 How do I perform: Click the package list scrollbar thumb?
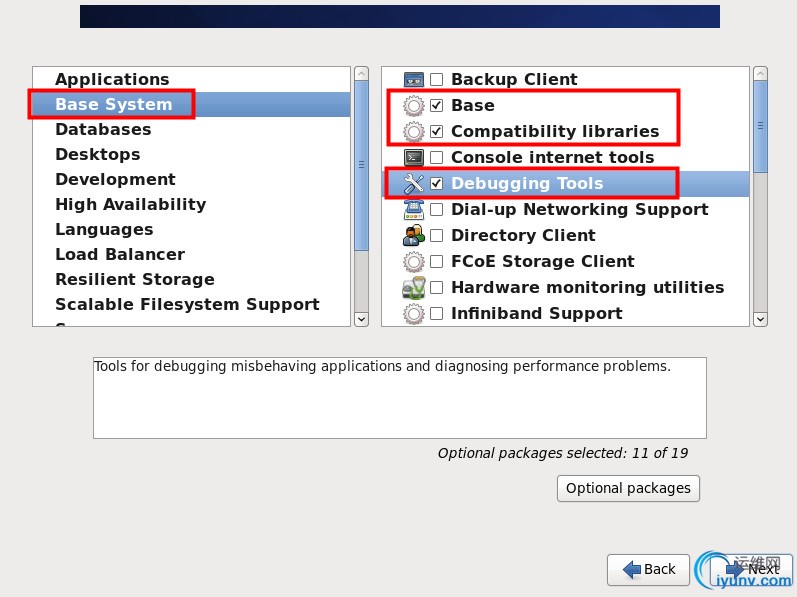point(760,127)
